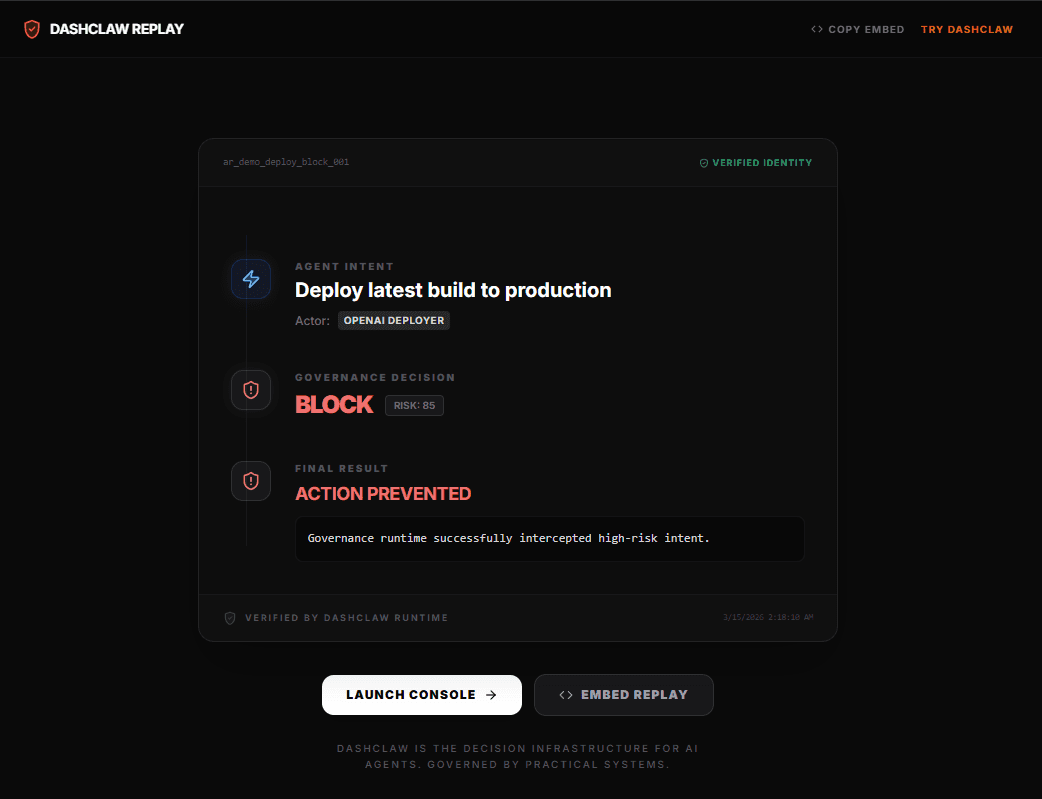Click the OpenAI Deployer actor badge
1042x799 pixels.
394,321
